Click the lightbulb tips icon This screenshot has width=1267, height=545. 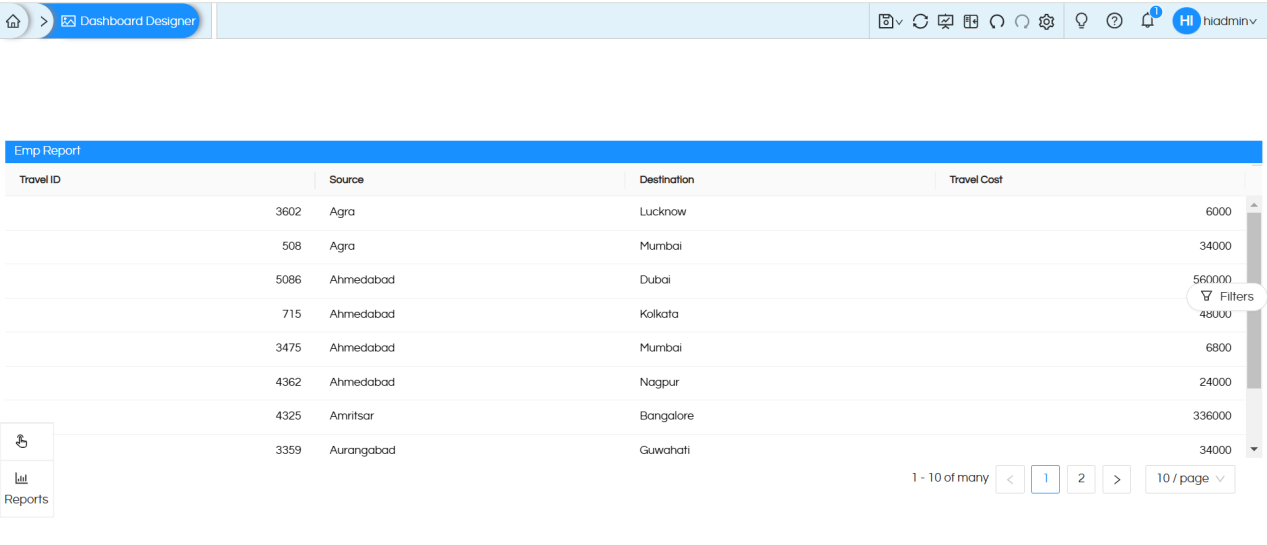click(x=1081, y=21)
